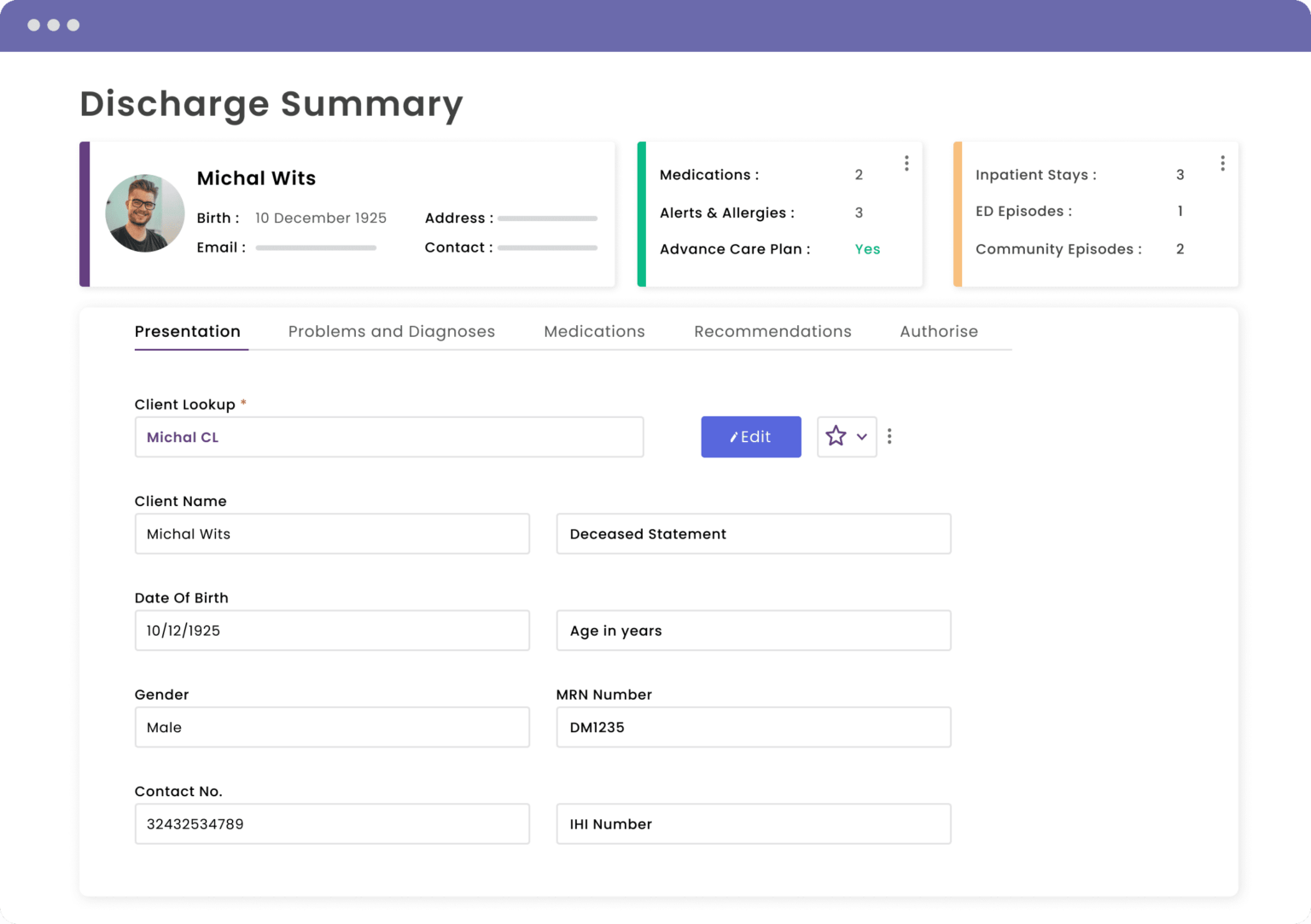Open the Medications tab
The width and height of the screenshot is (1311, 924).
594,331
